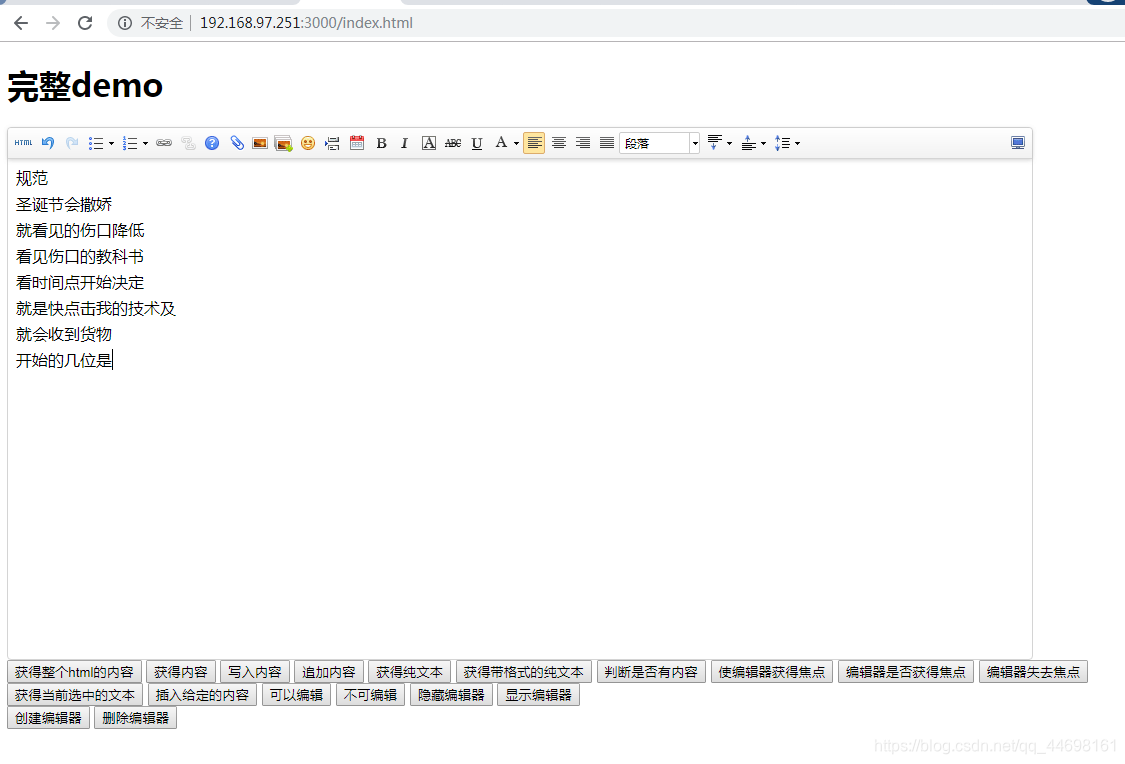Apply the character border icon
The width and height of the screenshot is (1125, 764).
point(428,143)
